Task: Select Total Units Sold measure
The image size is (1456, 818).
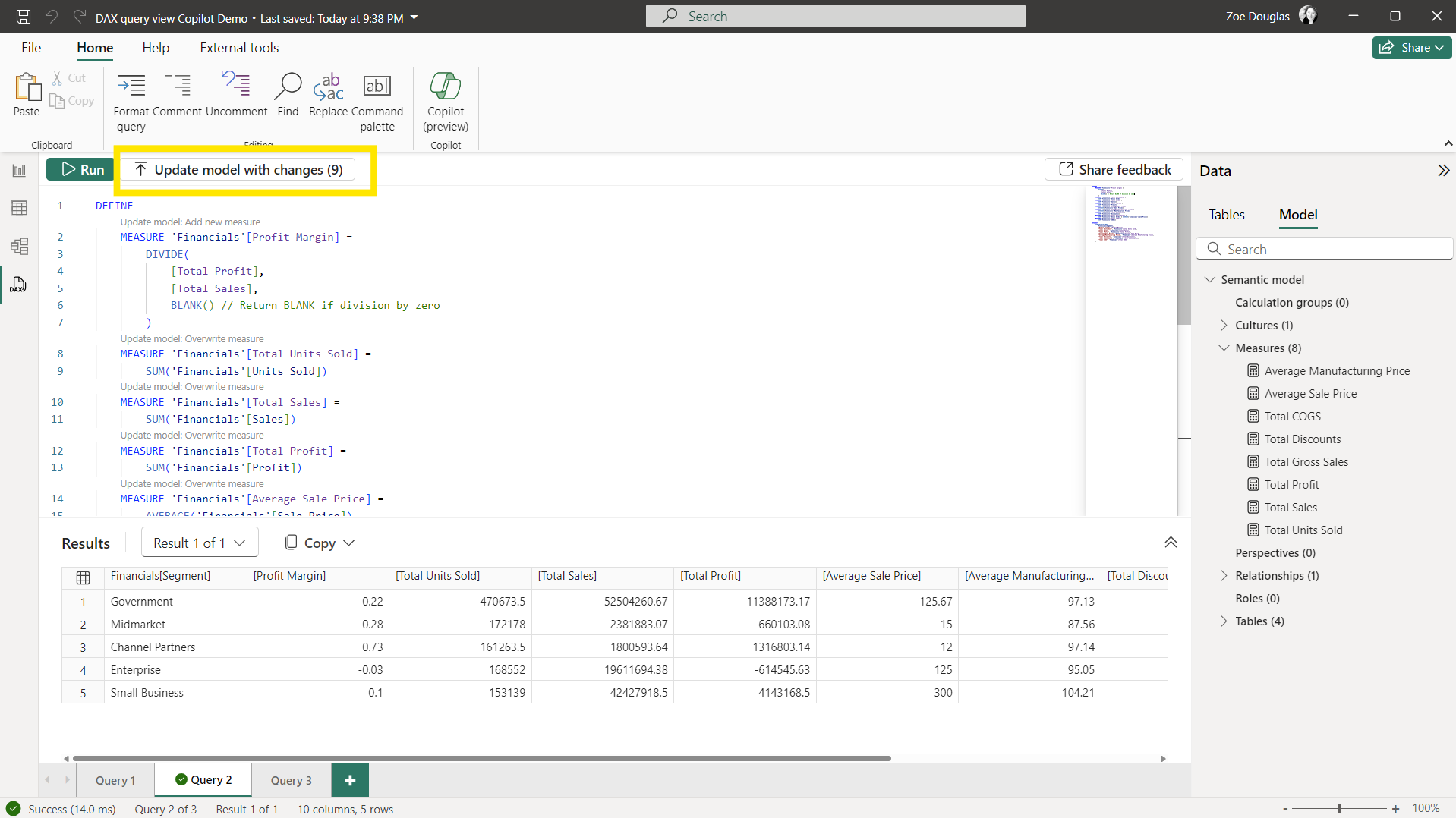Action: point(1303,530)
